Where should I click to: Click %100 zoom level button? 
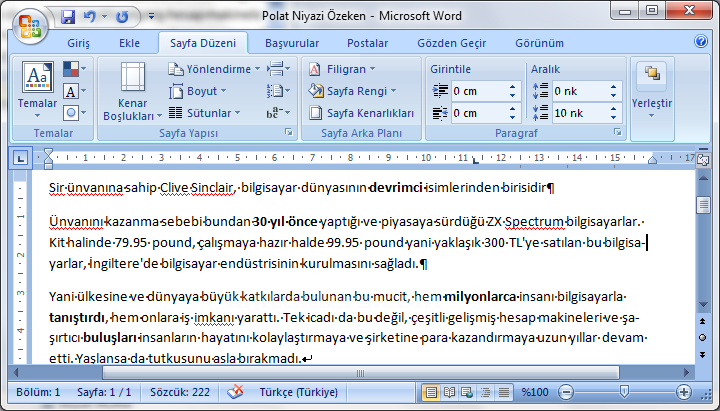click(535, 392)
